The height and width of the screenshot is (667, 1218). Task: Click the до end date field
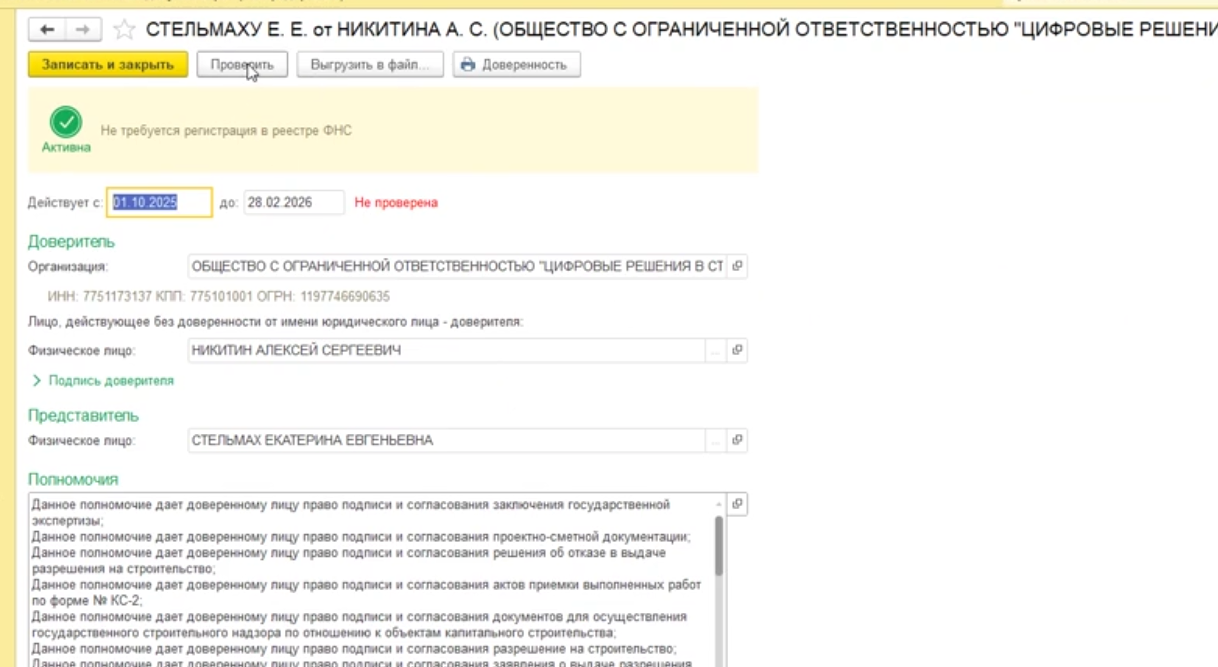[293, 203]
